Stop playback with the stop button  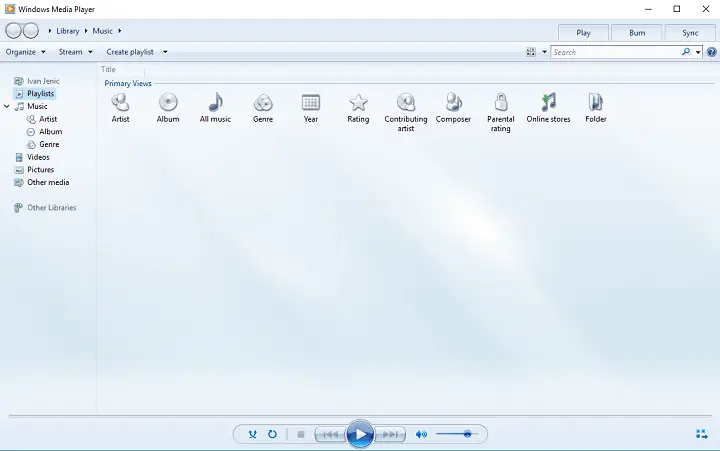click(x=301, y=434)
